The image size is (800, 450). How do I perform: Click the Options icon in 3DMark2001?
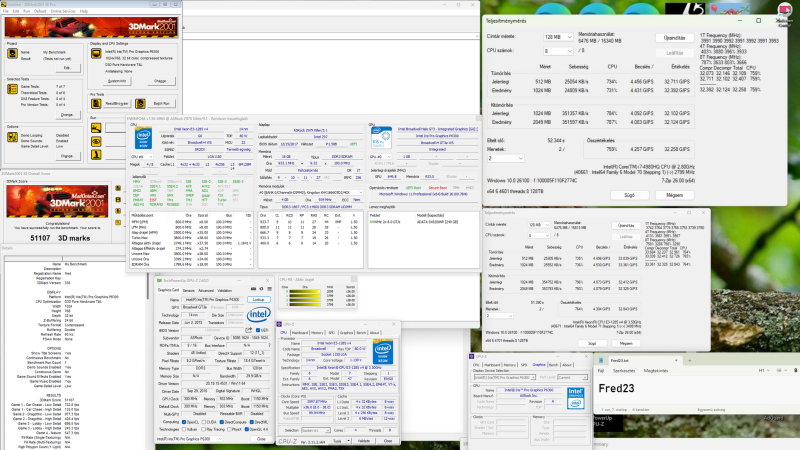12,137
